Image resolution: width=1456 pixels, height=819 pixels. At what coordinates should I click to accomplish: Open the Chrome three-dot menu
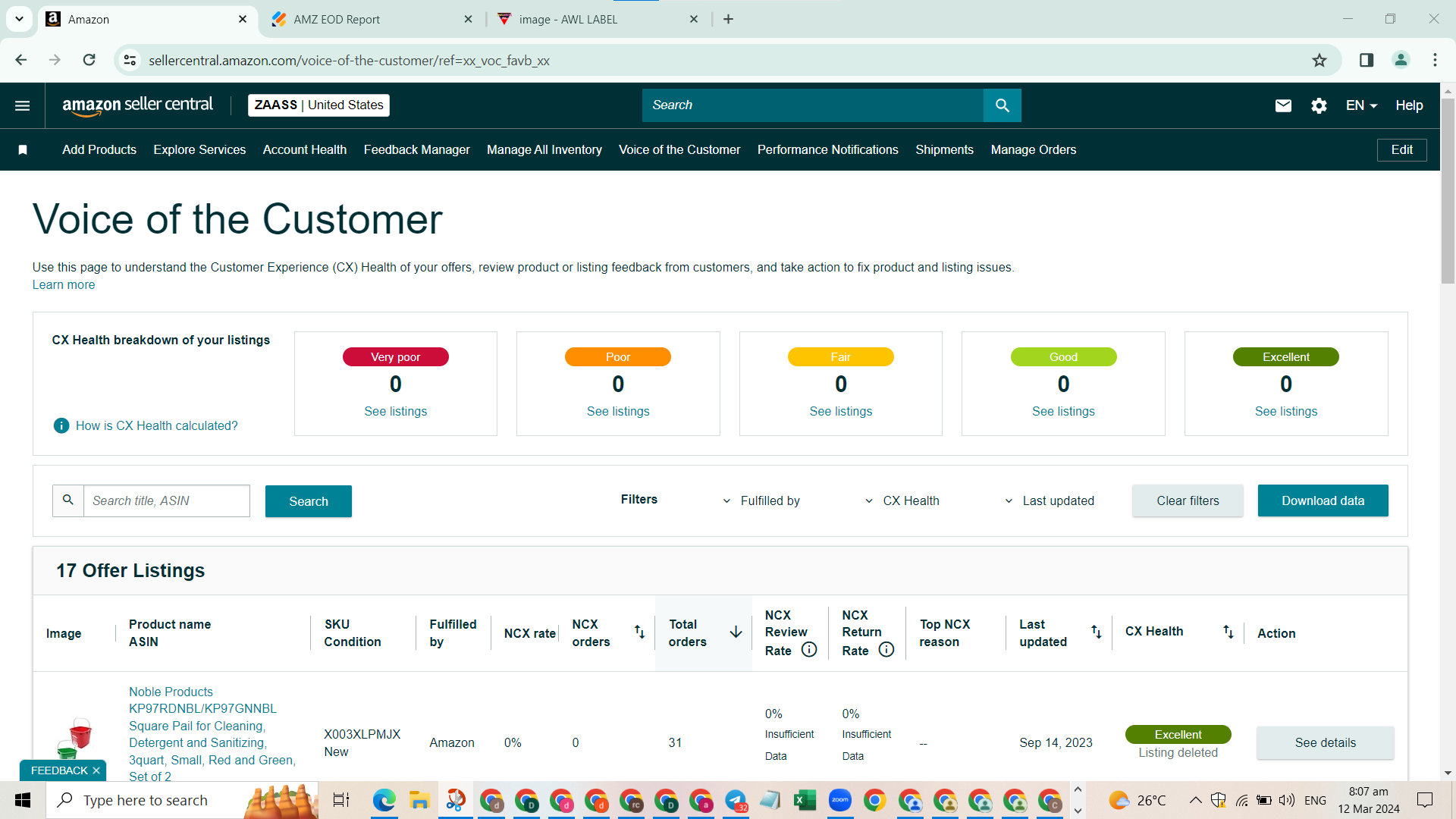point(1435,60)
